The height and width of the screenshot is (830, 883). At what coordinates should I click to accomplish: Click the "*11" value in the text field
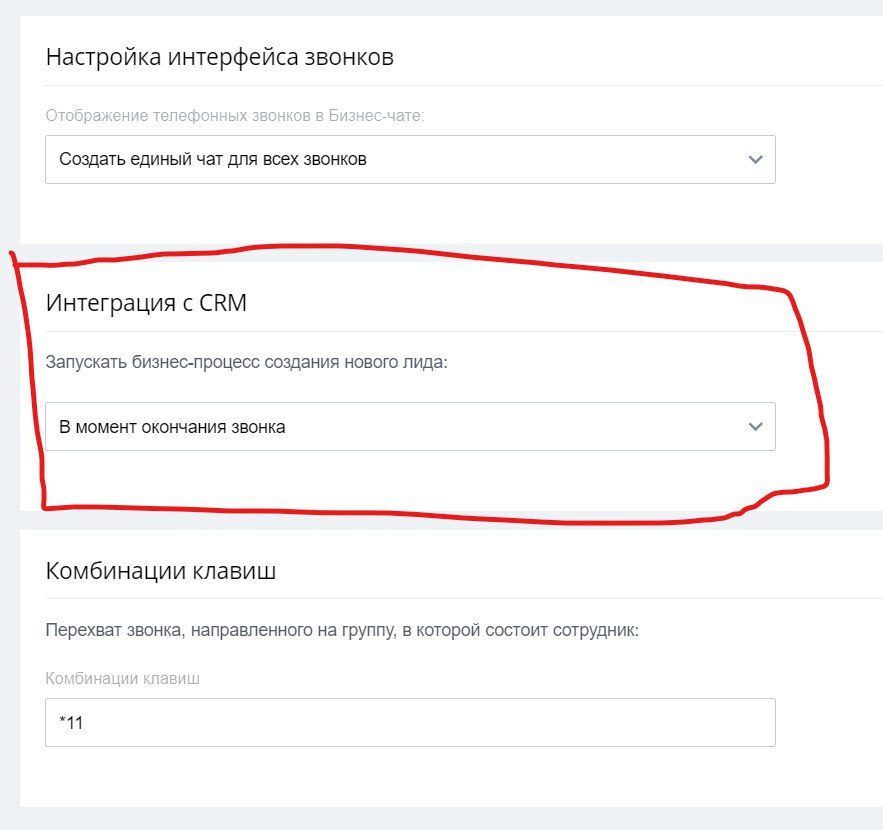coord(71,723)
